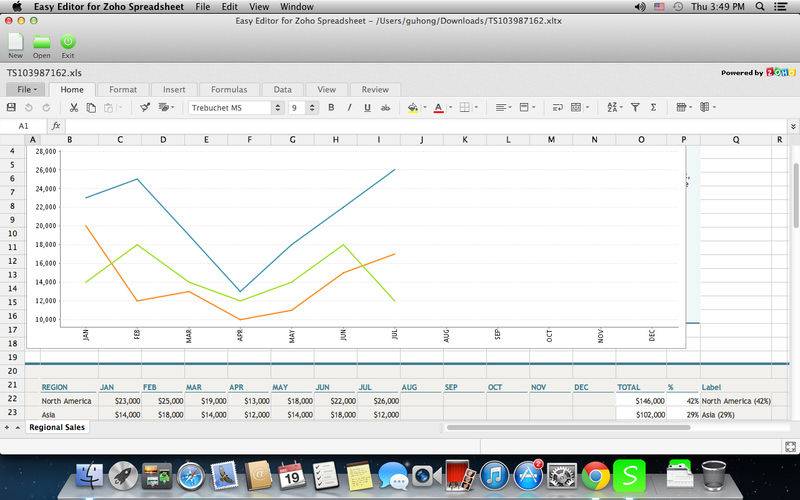The image size is (800, 500).
Task: Click the A1 cell name box
Action: [24, 126]
